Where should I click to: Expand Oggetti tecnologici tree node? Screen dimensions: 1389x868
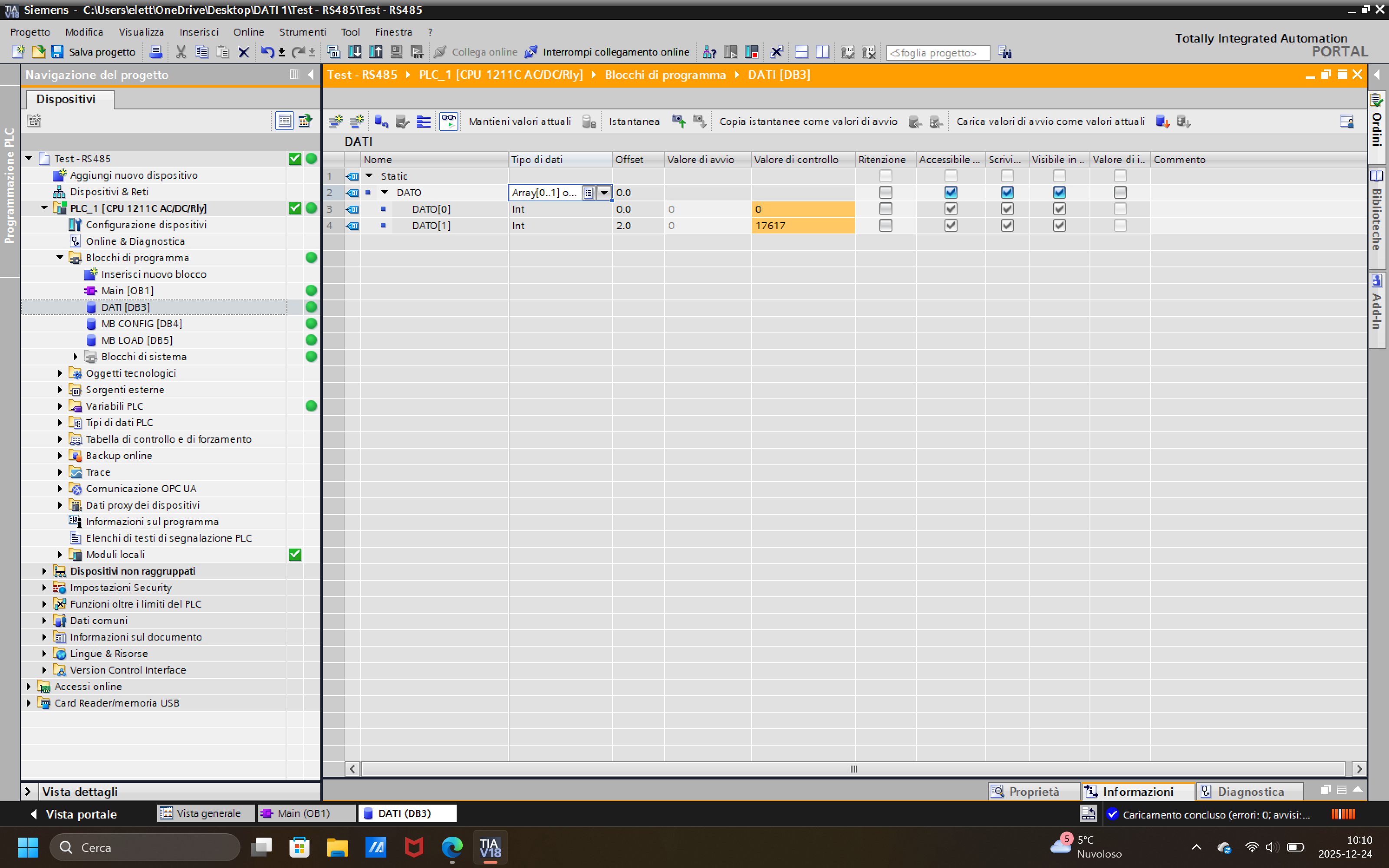pos(60,373)
